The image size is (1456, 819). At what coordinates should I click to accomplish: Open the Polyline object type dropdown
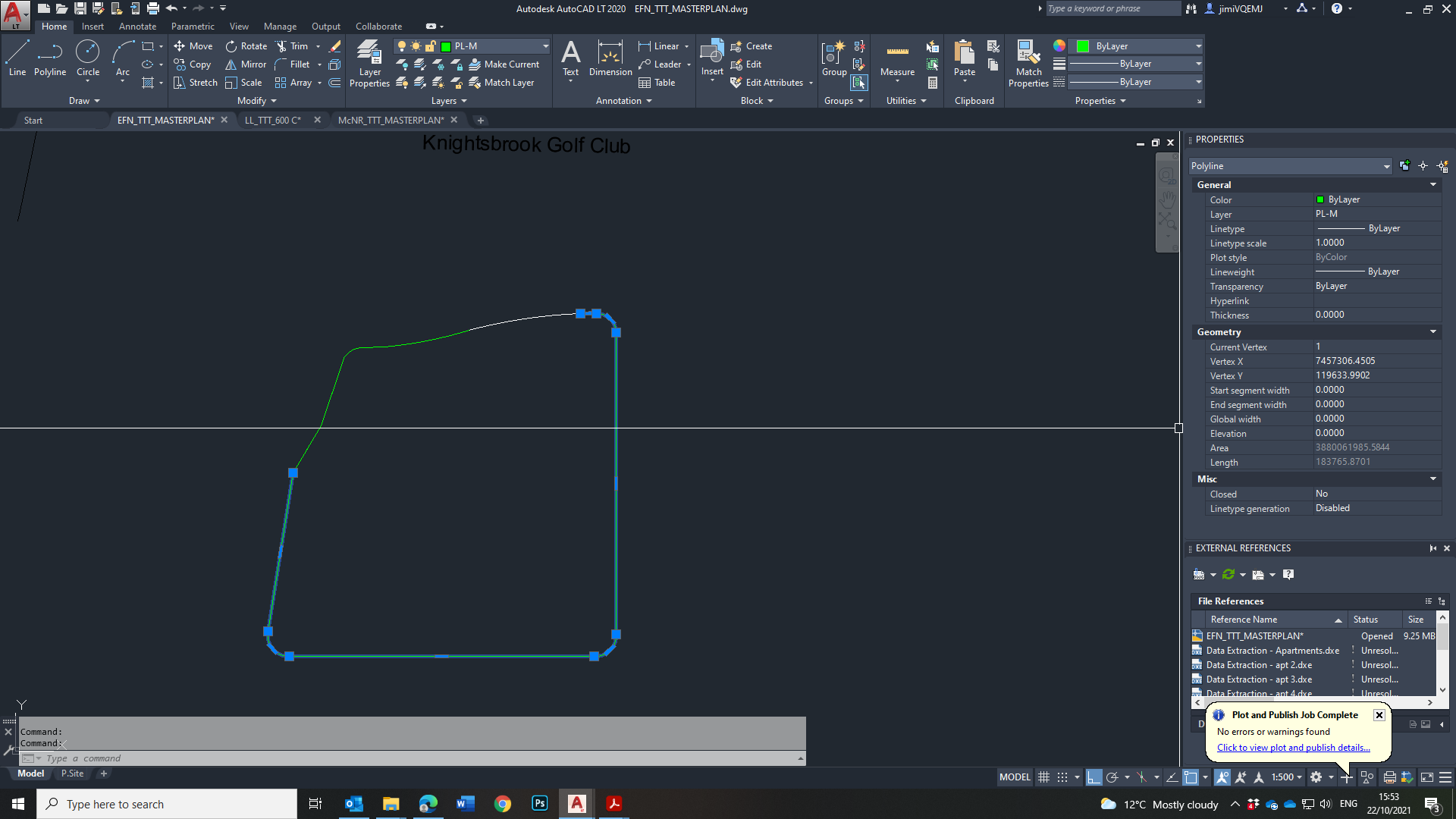coord(1386,166)
